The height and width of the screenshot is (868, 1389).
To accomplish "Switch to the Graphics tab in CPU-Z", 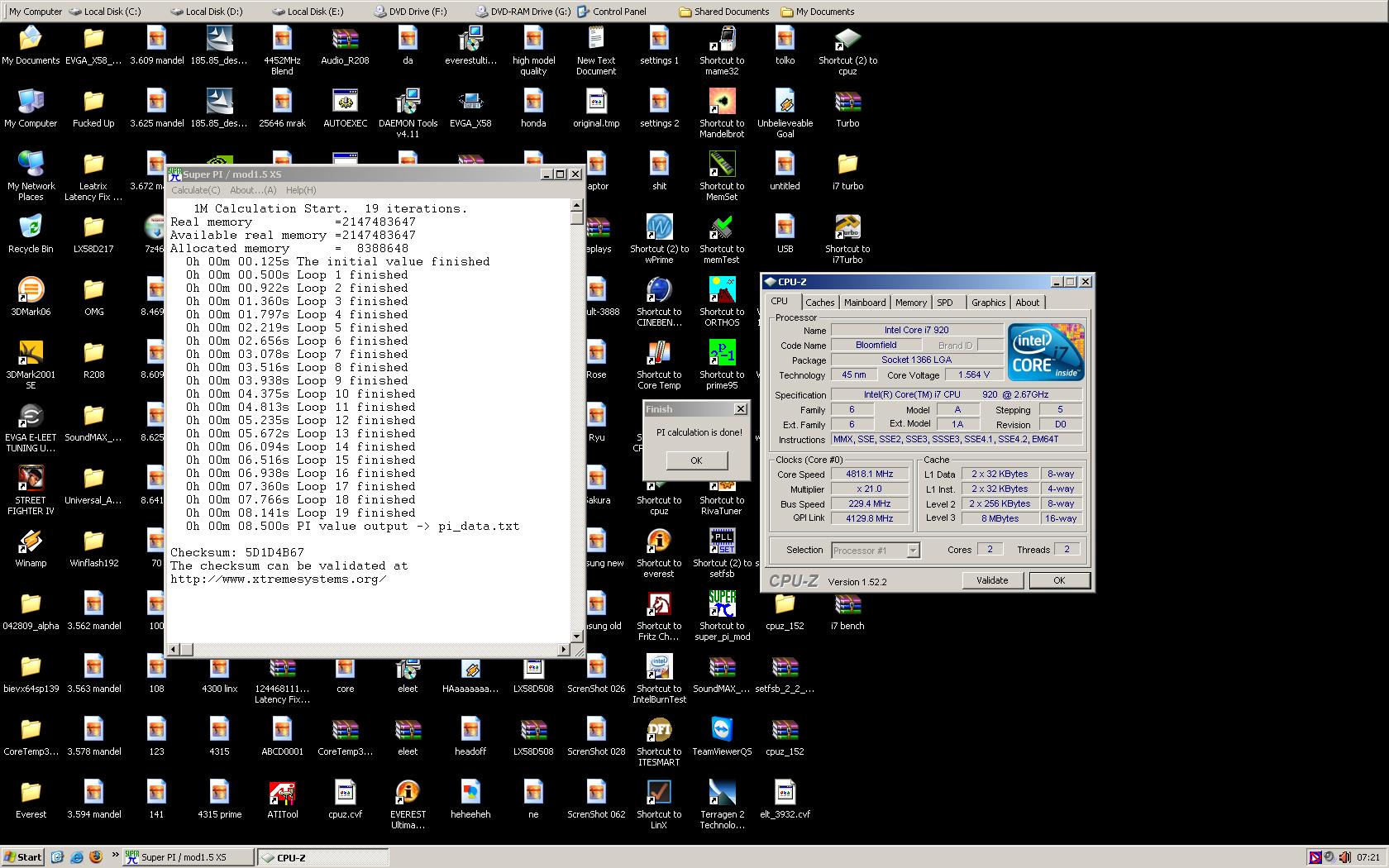I will click(x=988, y=303).
